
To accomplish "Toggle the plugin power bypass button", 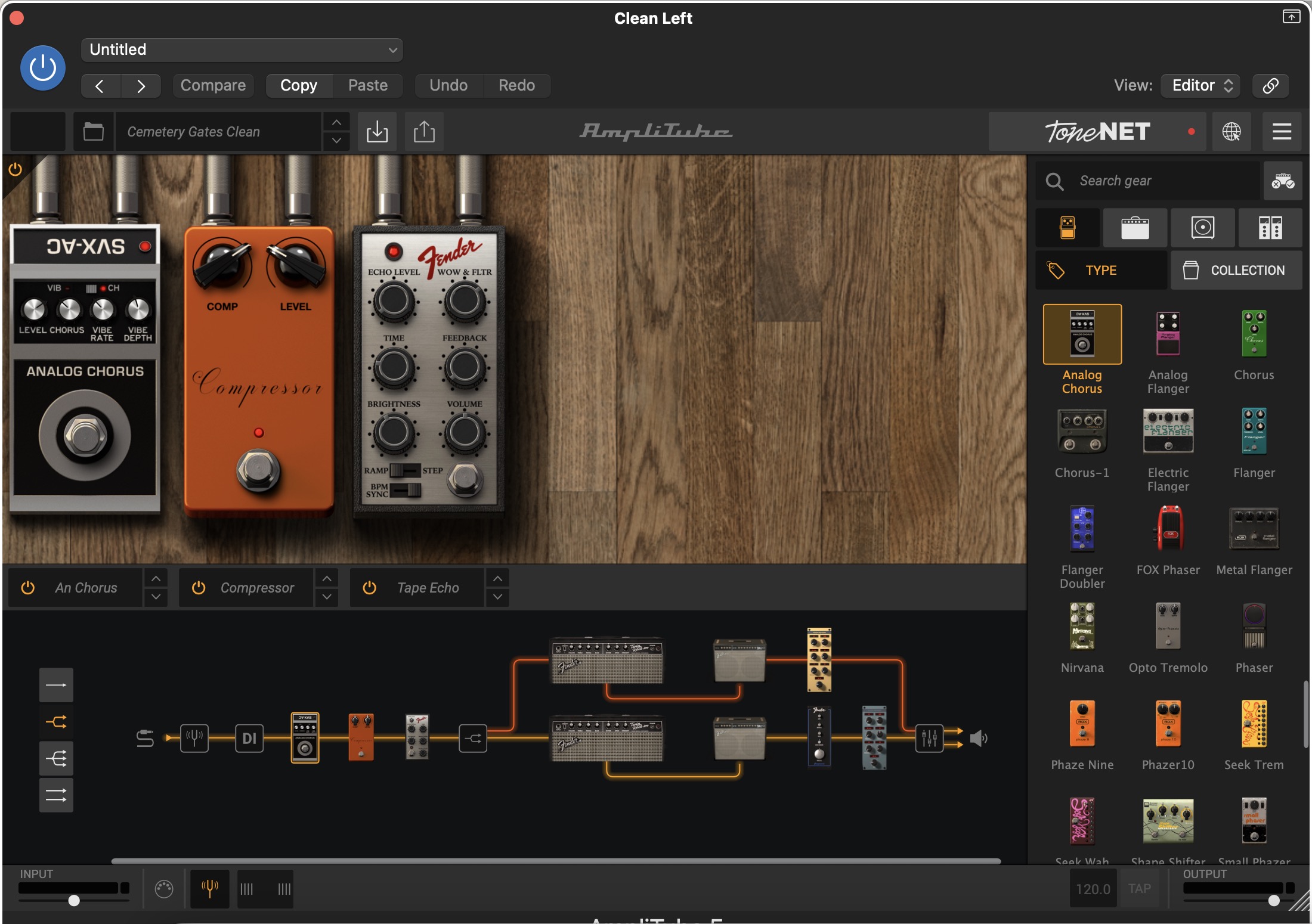I will pos(43,68).
